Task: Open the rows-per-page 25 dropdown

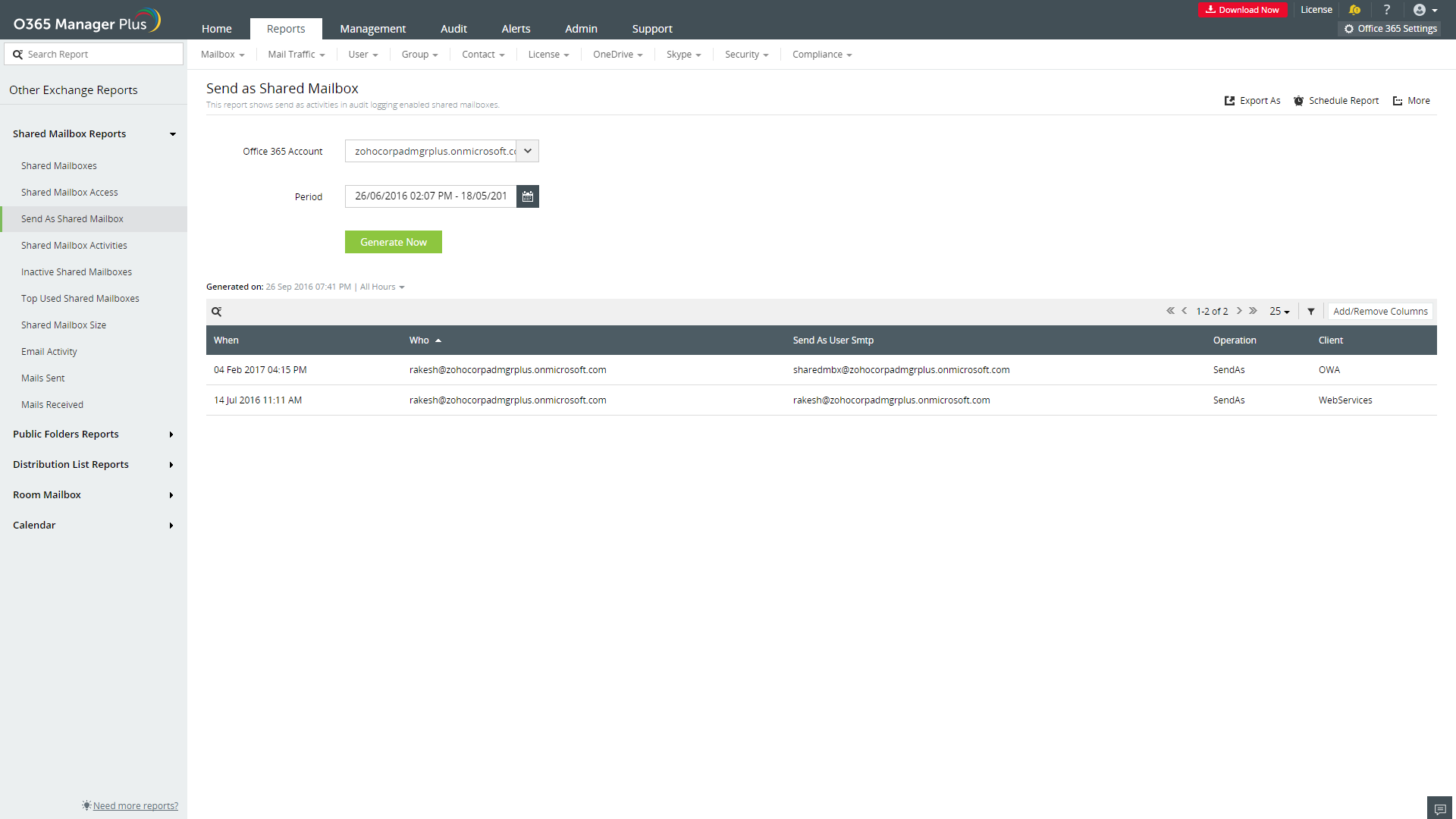Action: coord(1279,312)
